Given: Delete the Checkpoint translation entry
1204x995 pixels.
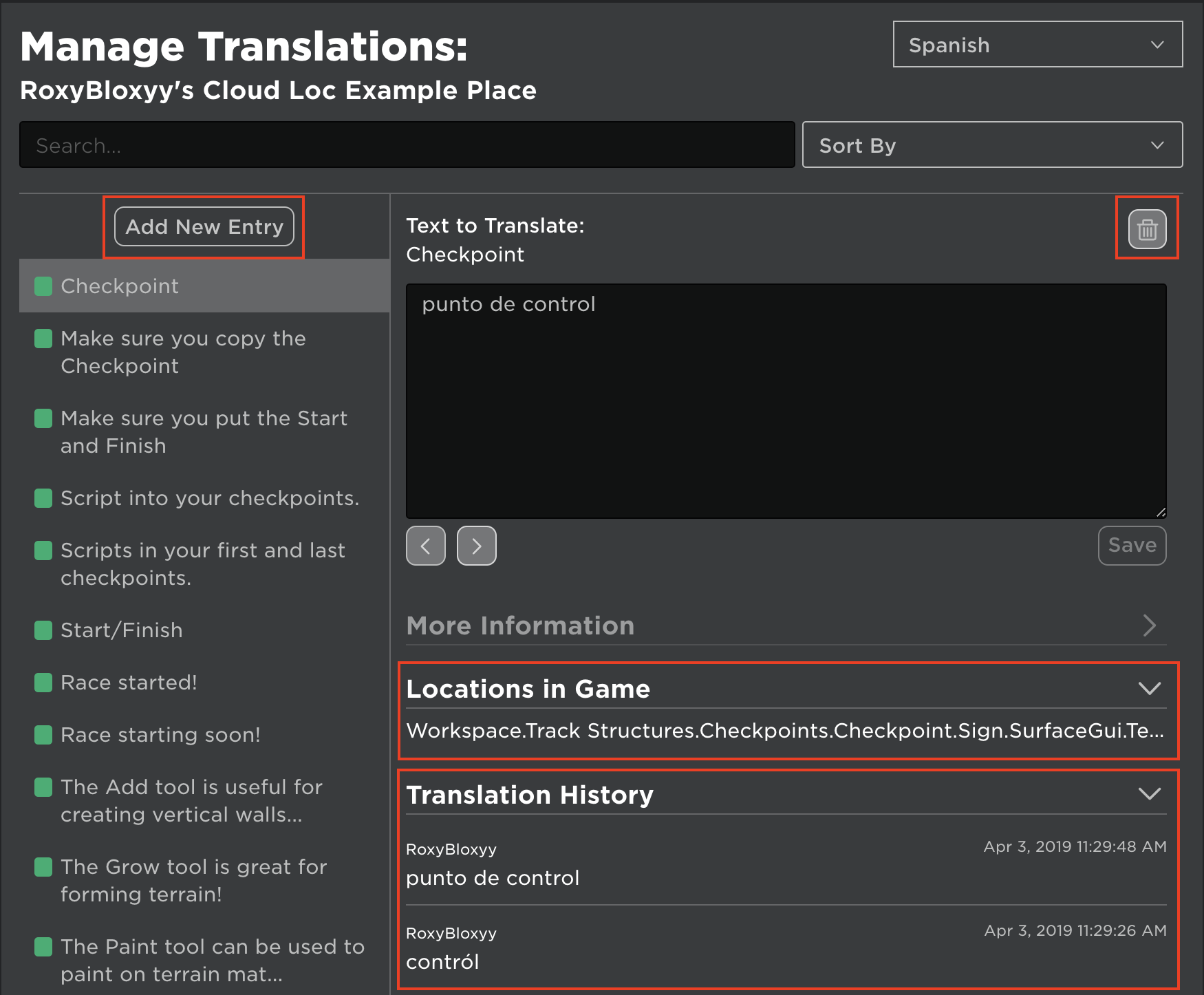Looking at the screenshot, I should coord(1146,228).
